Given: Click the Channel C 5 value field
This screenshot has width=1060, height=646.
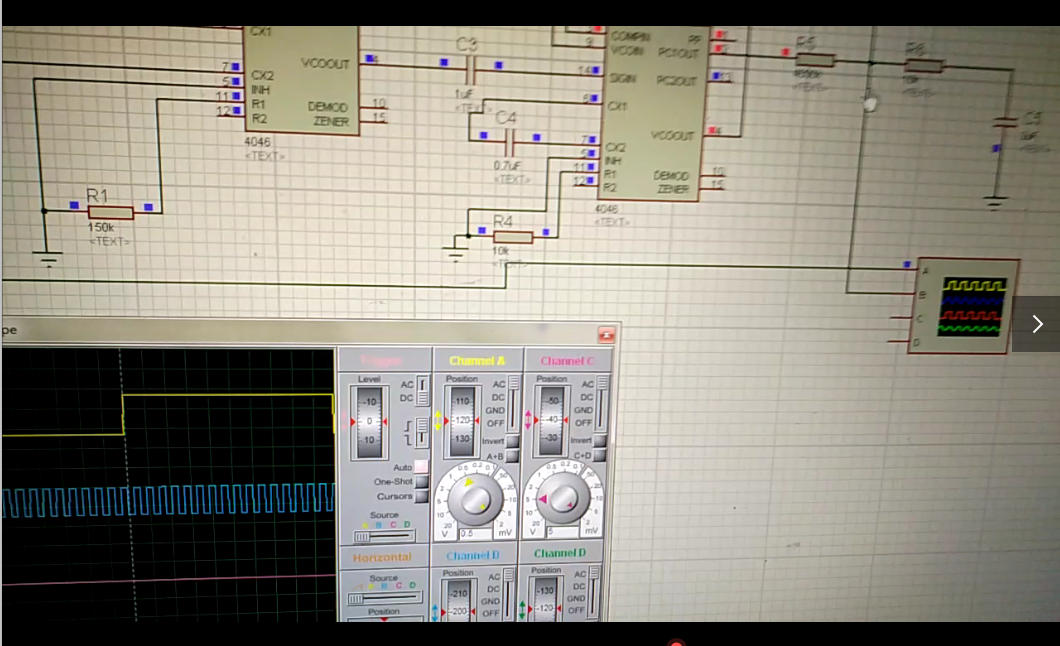Looking at the screenshot, I should click(x=563, y=532).
